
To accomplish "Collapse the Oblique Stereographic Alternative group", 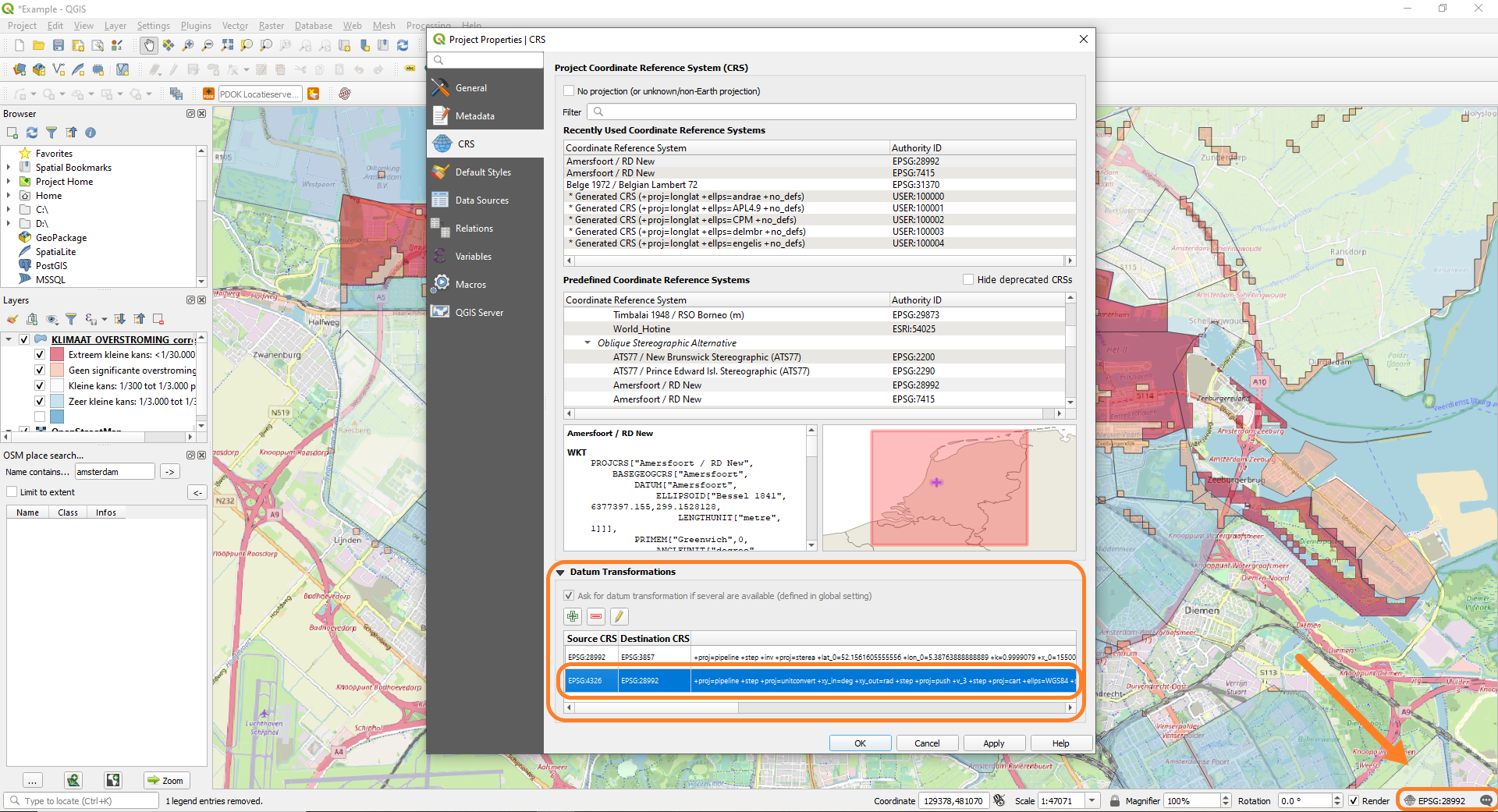I will (587, 343).
